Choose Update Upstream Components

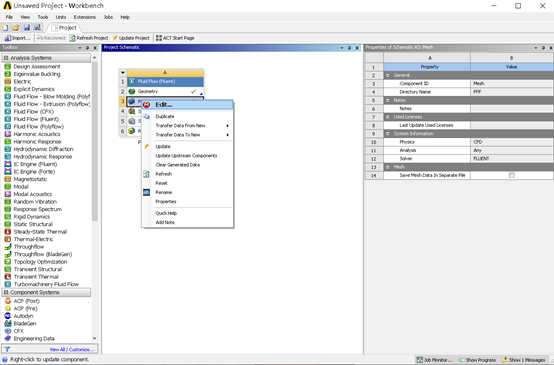pos(188,155)
